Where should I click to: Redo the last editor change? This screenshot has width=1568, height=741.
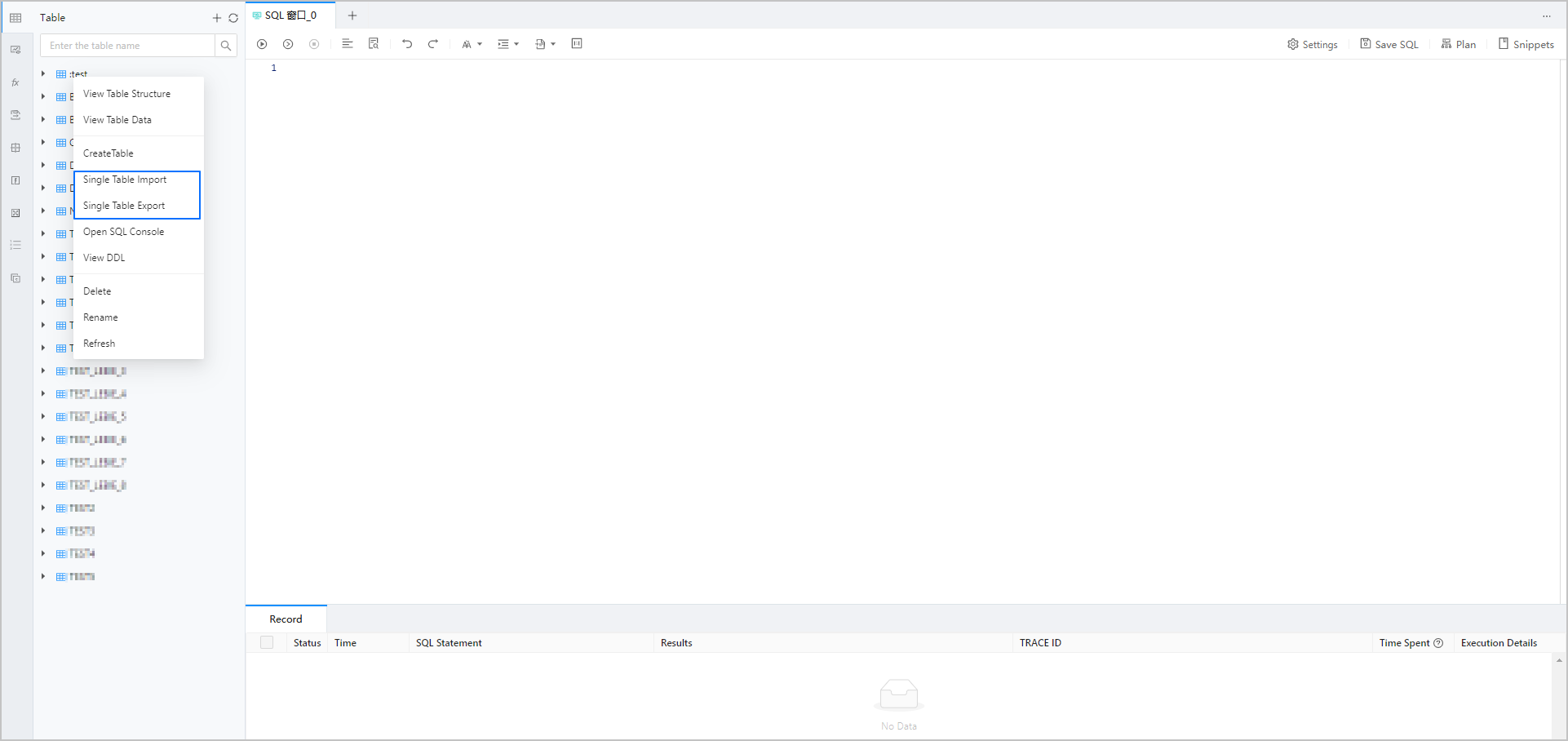pyautogui.click(x=433, y=44)
